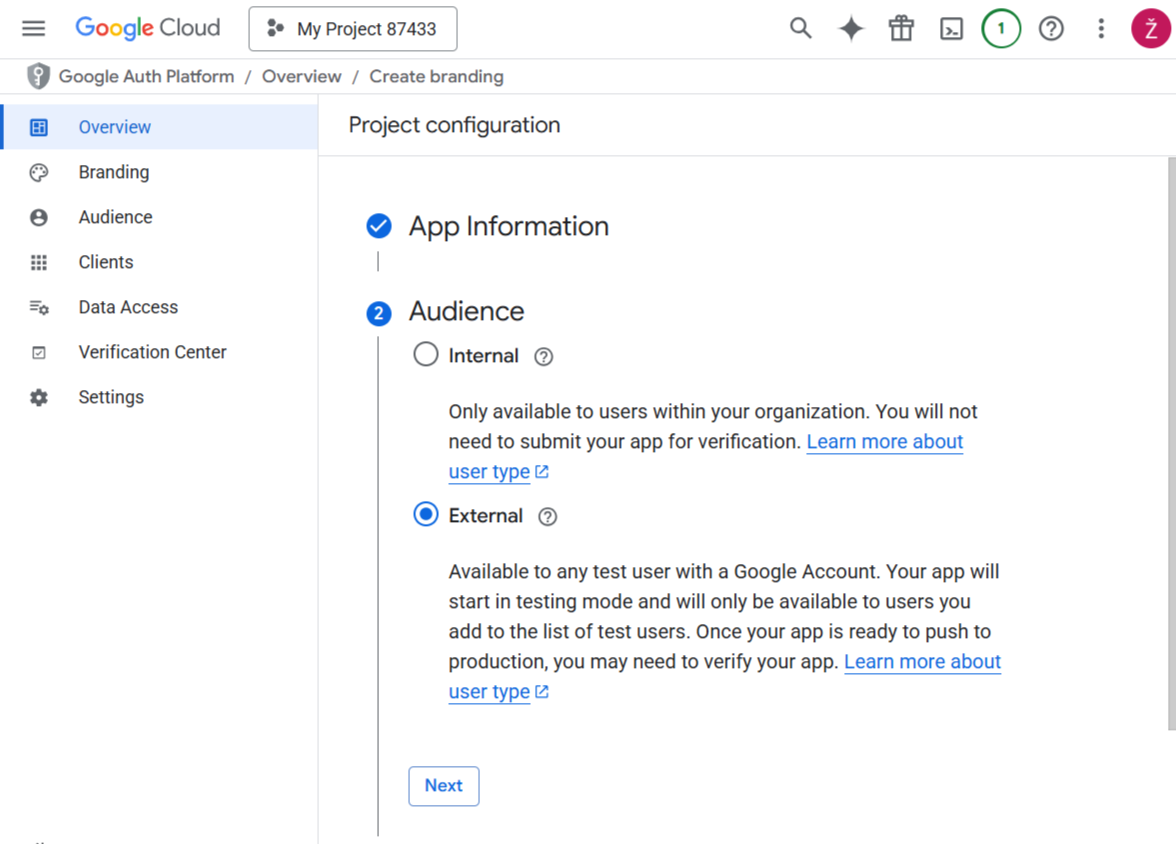Open the three-dot overflow menu

coord(1100,28)
